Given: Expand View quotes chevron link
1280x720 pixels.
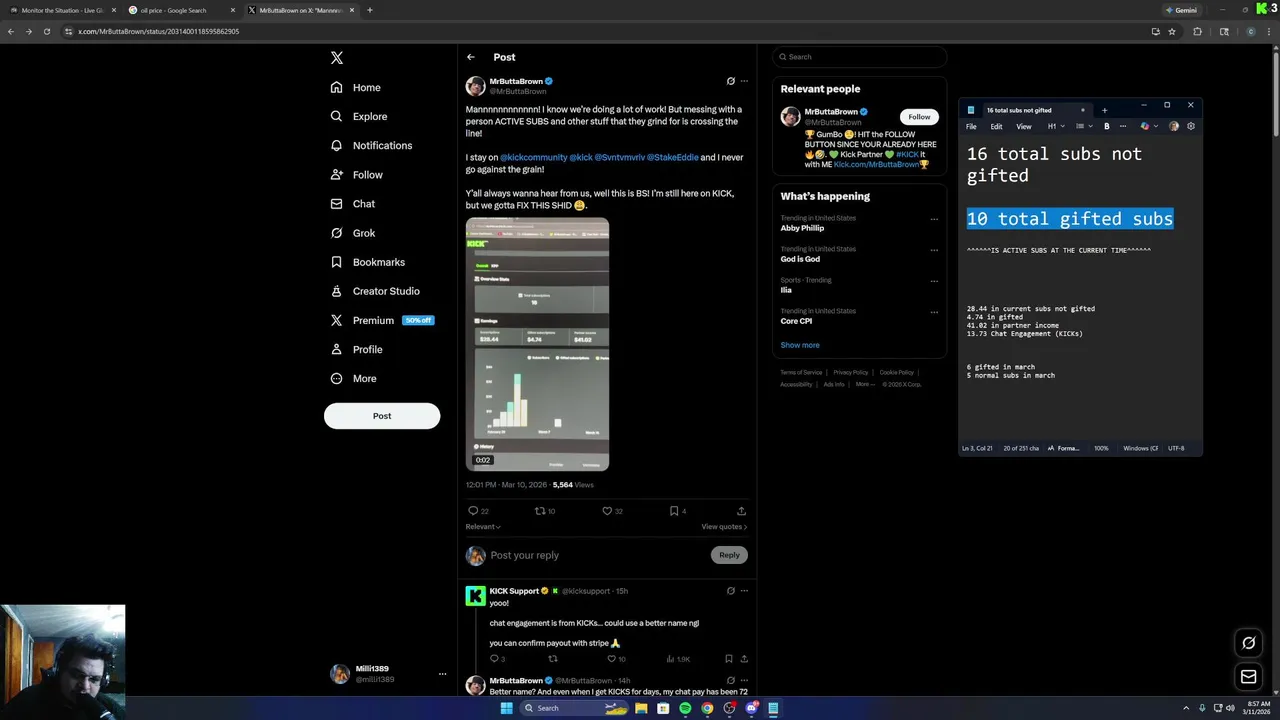Looking at the screenshot, I should [724, 527].
